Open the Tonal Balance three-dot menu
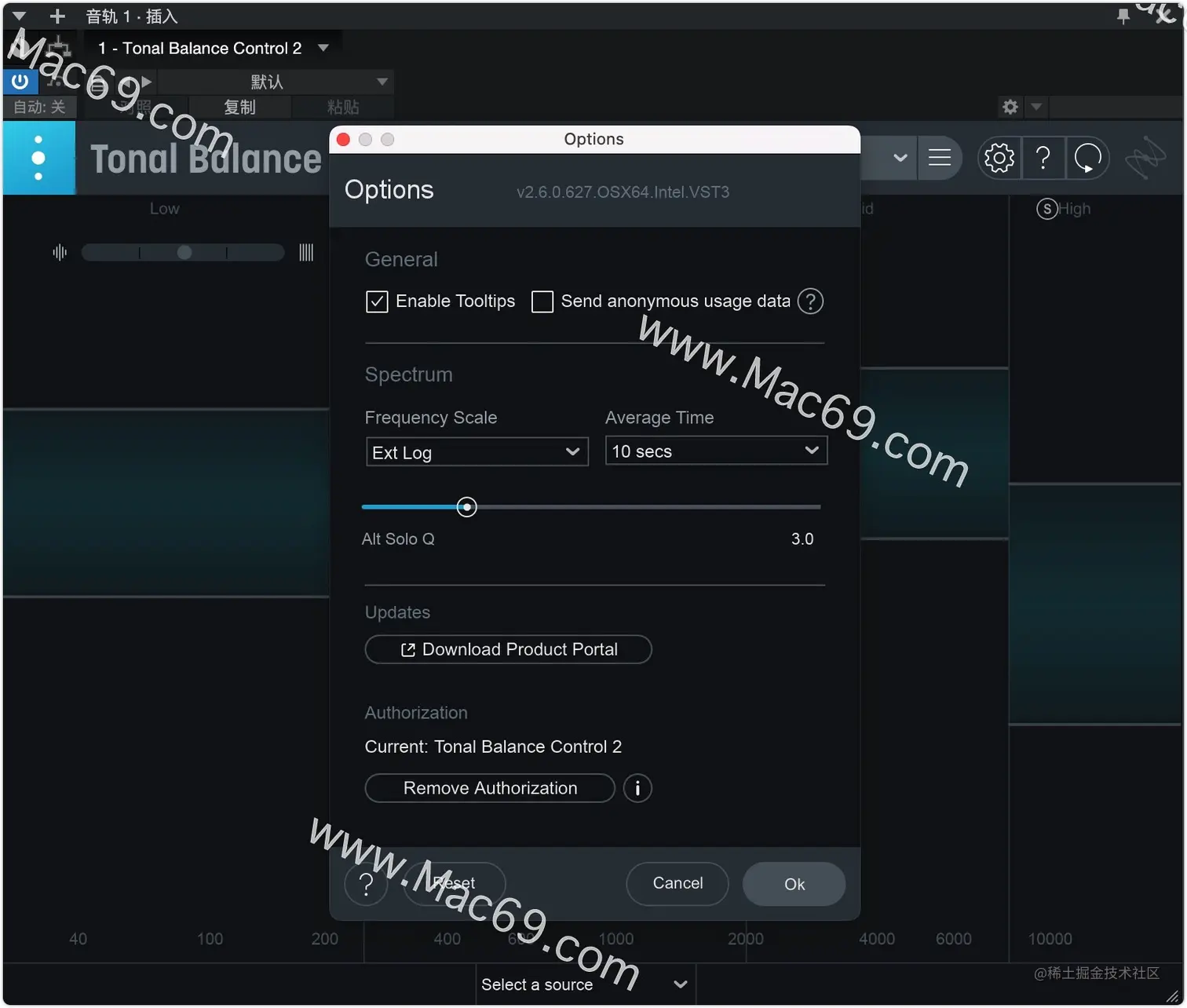 click(38, 158)
